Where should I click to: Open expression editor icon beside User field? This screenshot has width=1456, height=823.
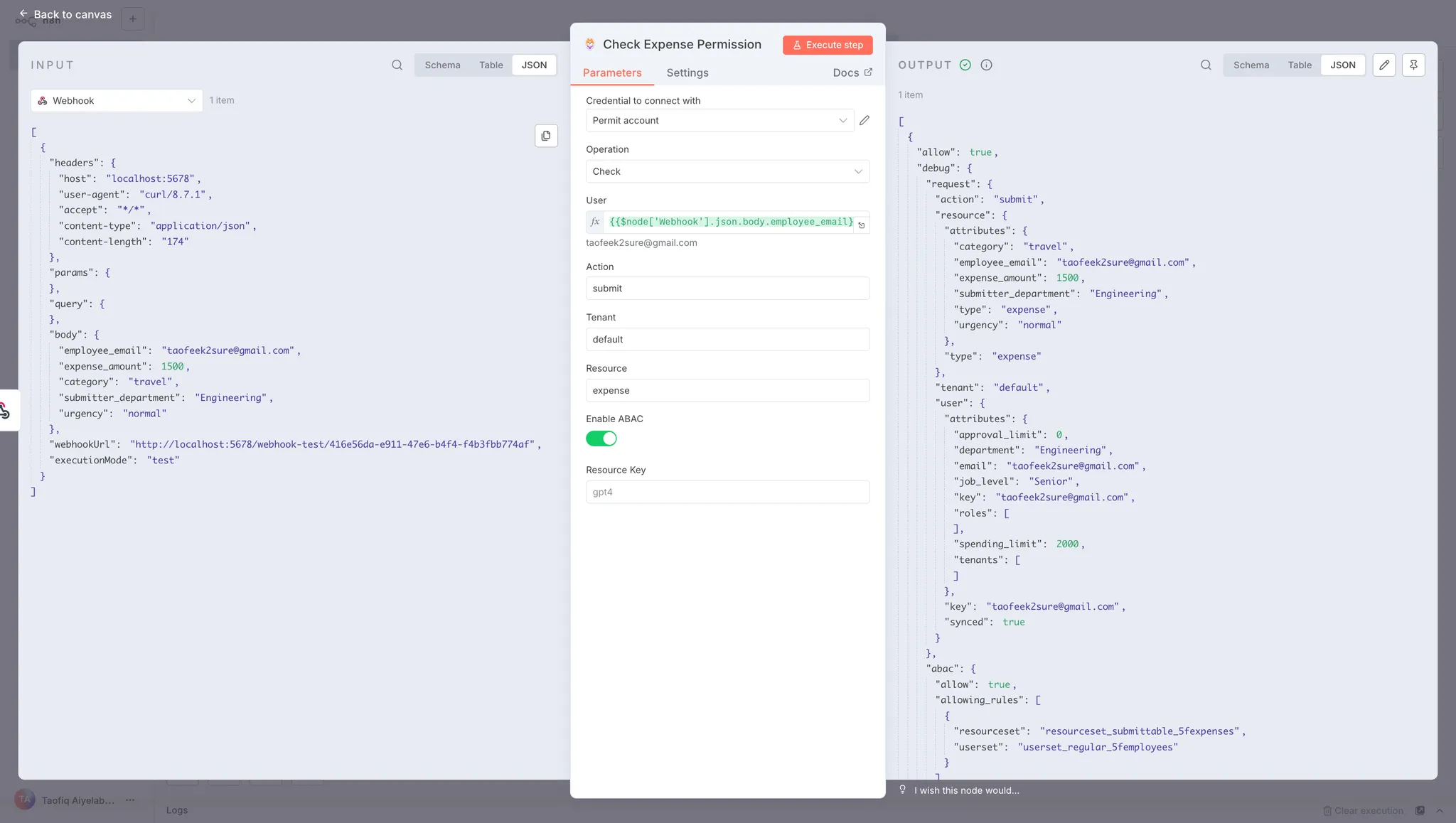coord(862,225)
